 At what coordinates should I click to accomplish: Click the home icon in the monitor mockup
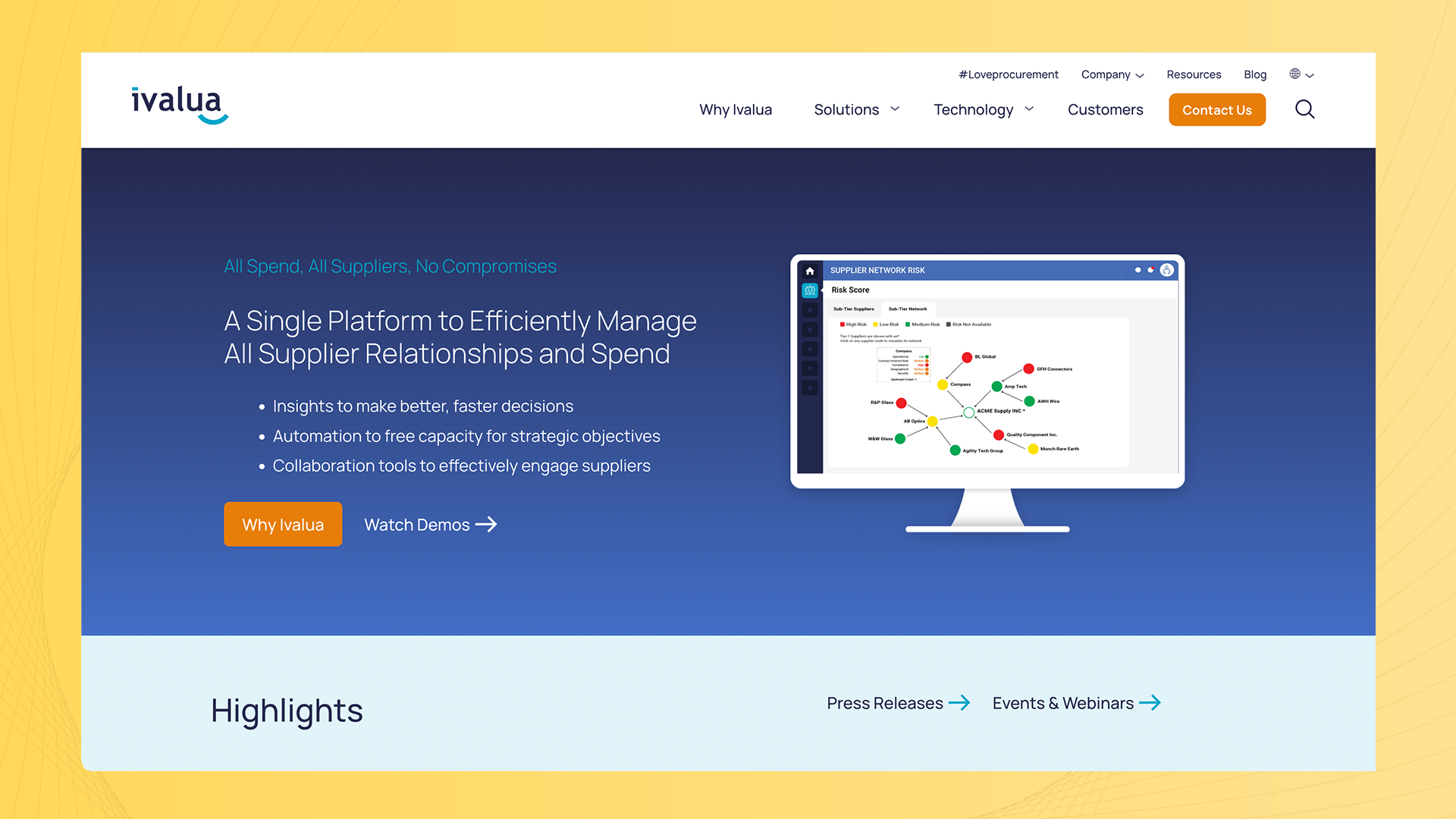click(x=810, y=271)
